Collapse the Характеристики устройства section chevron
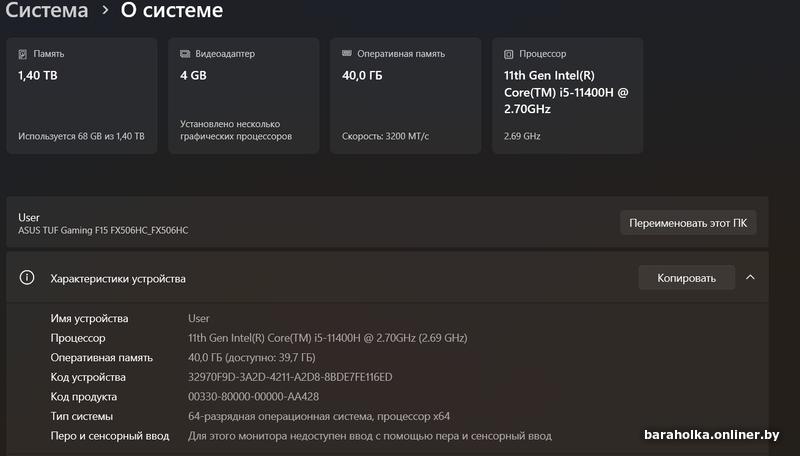 (x=751, y=277)
